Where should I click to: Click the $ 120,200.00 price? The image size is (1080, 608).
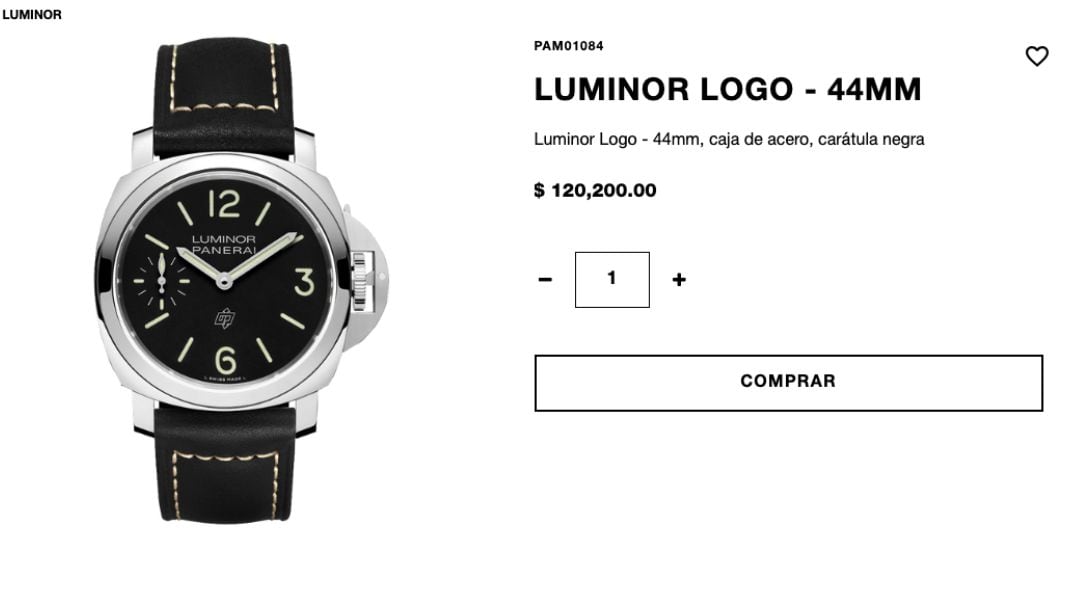click(595, 190)
